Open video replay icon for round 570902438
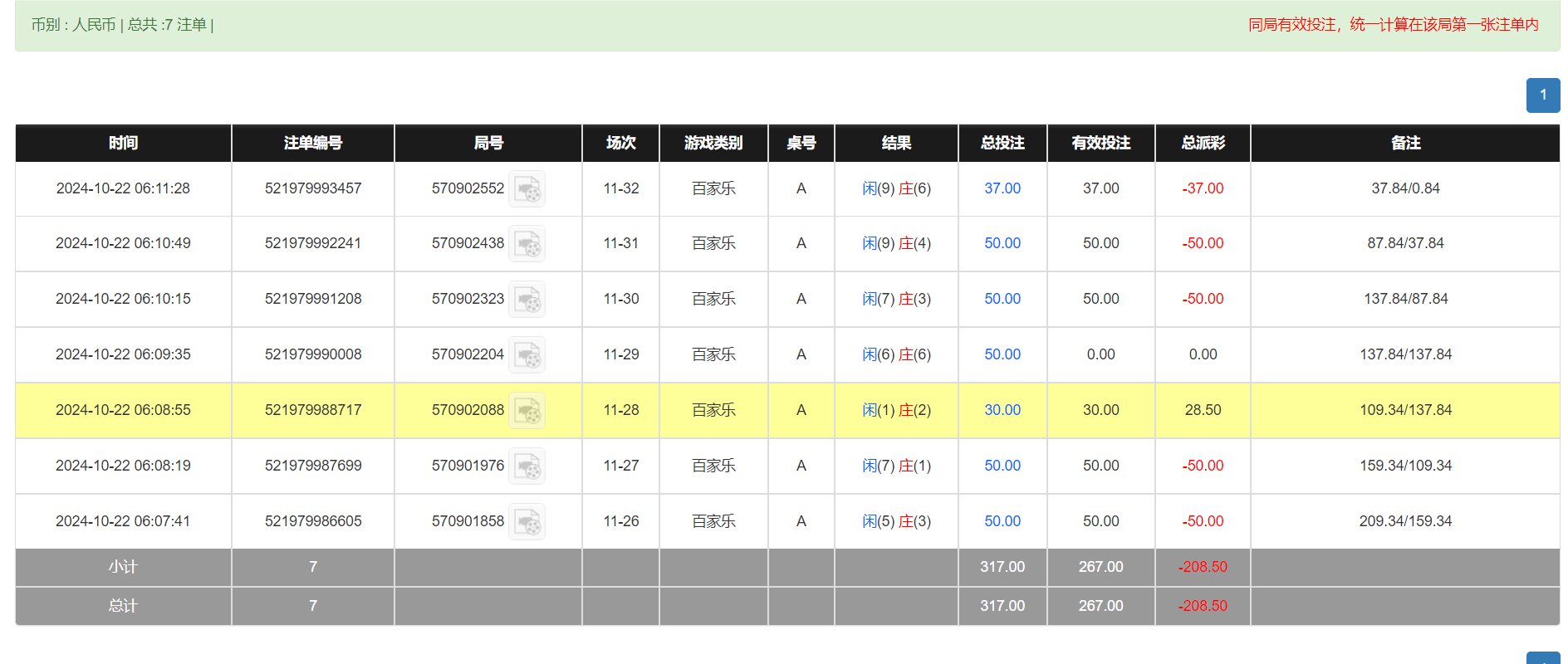Image resolution: width=1568 pixels, height=664 pixels. pos(527,244)
